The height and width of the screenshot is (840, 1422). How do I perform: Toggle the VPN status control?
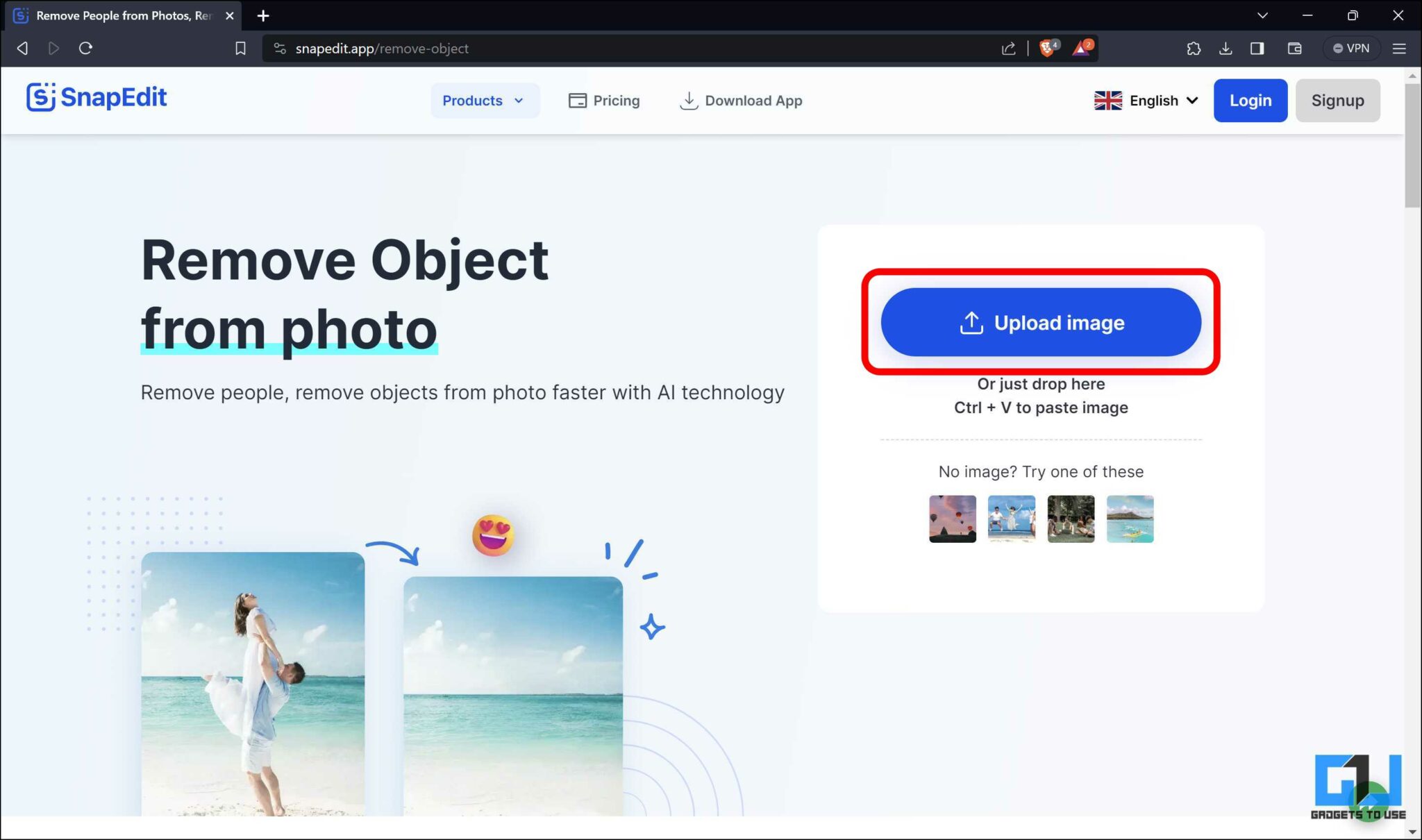pyautogui.click(x=1351, y=48)
